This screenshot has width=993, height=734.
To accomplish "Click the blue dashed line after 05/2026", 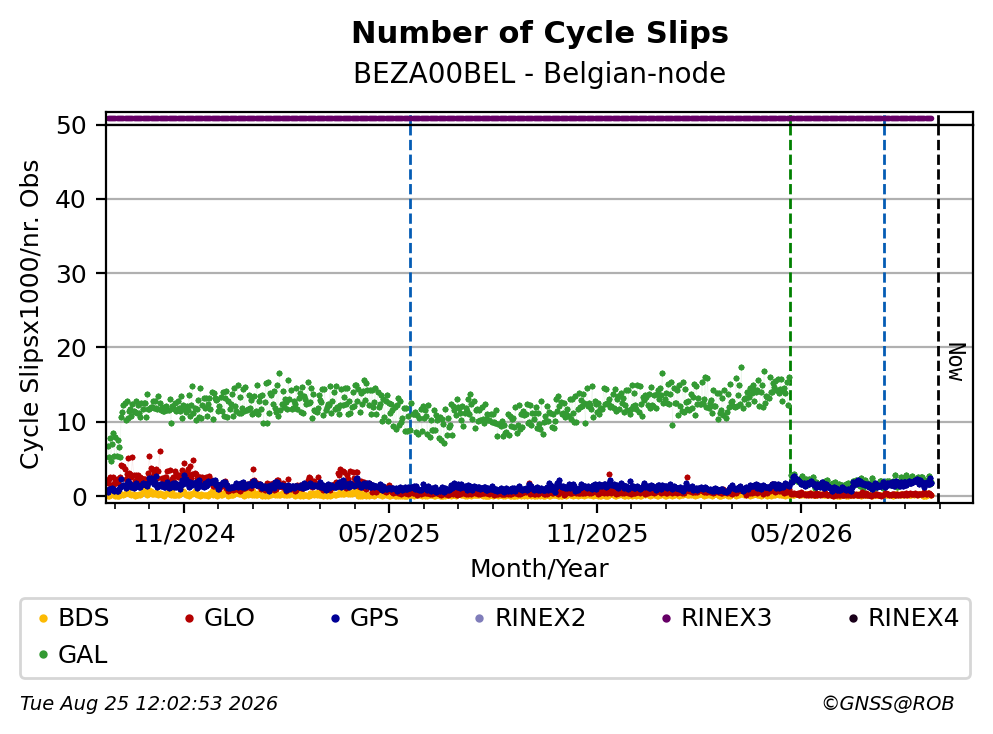I will pos(884,310).
